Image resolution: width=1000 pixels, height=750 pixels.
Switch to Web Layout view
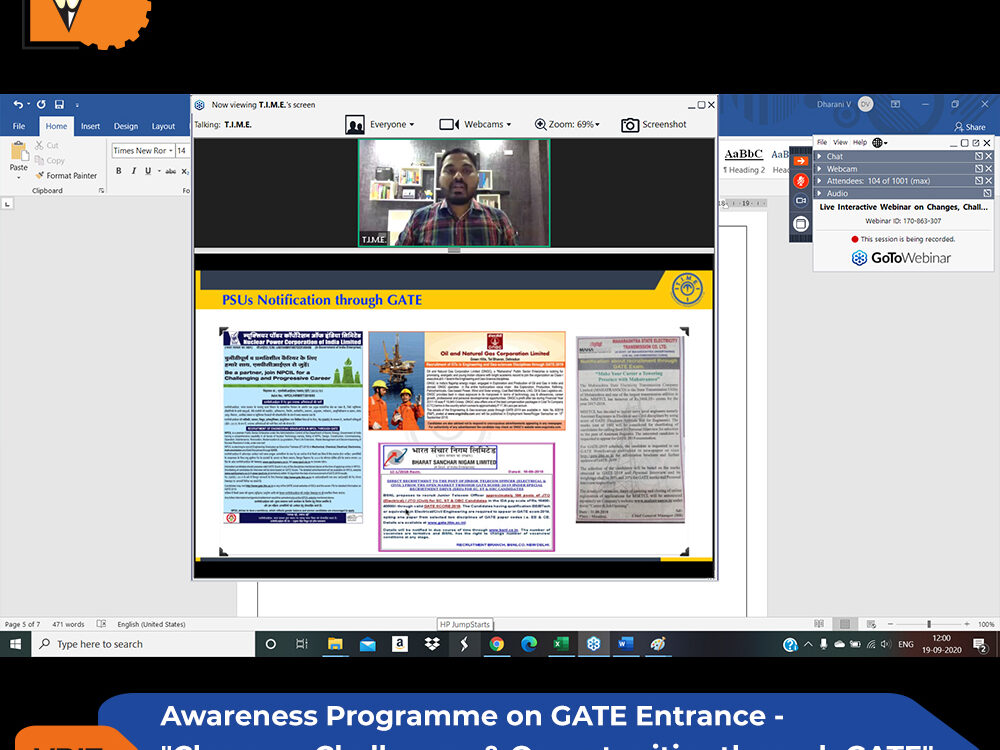871,624
